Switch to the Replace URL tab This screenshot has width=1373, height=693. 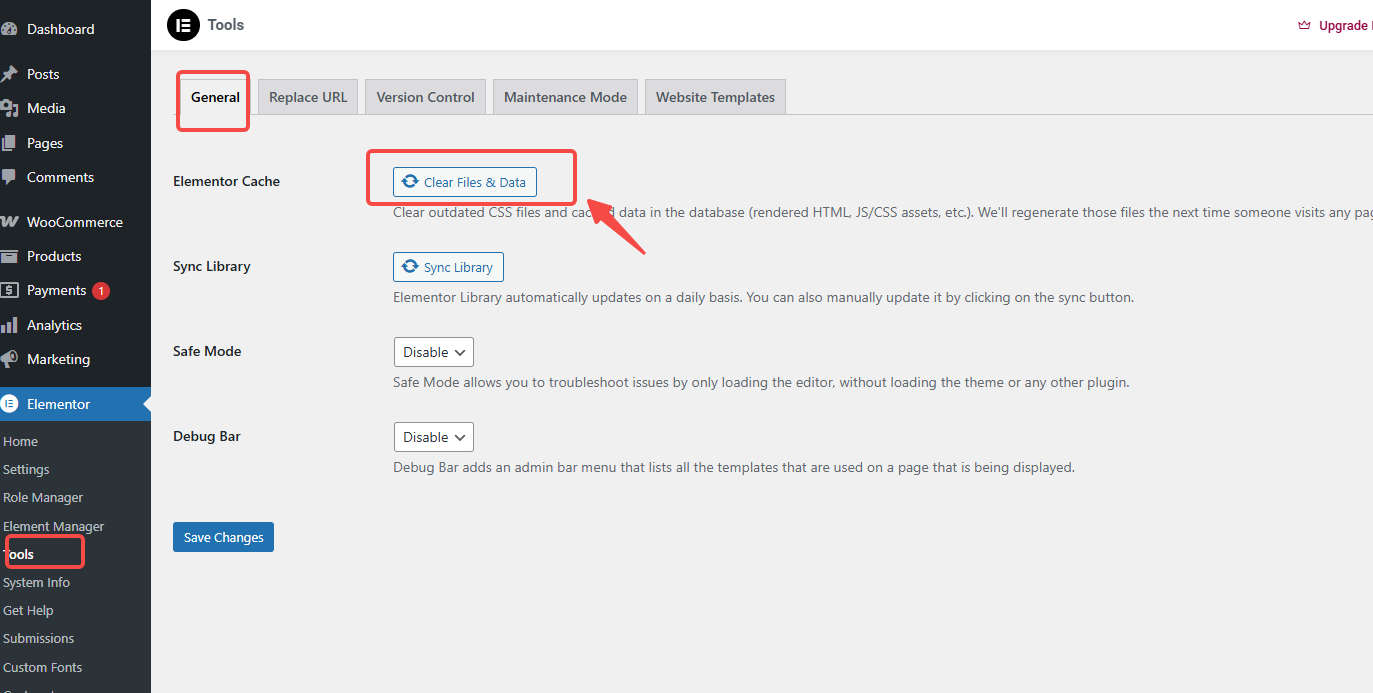[308, 97]
